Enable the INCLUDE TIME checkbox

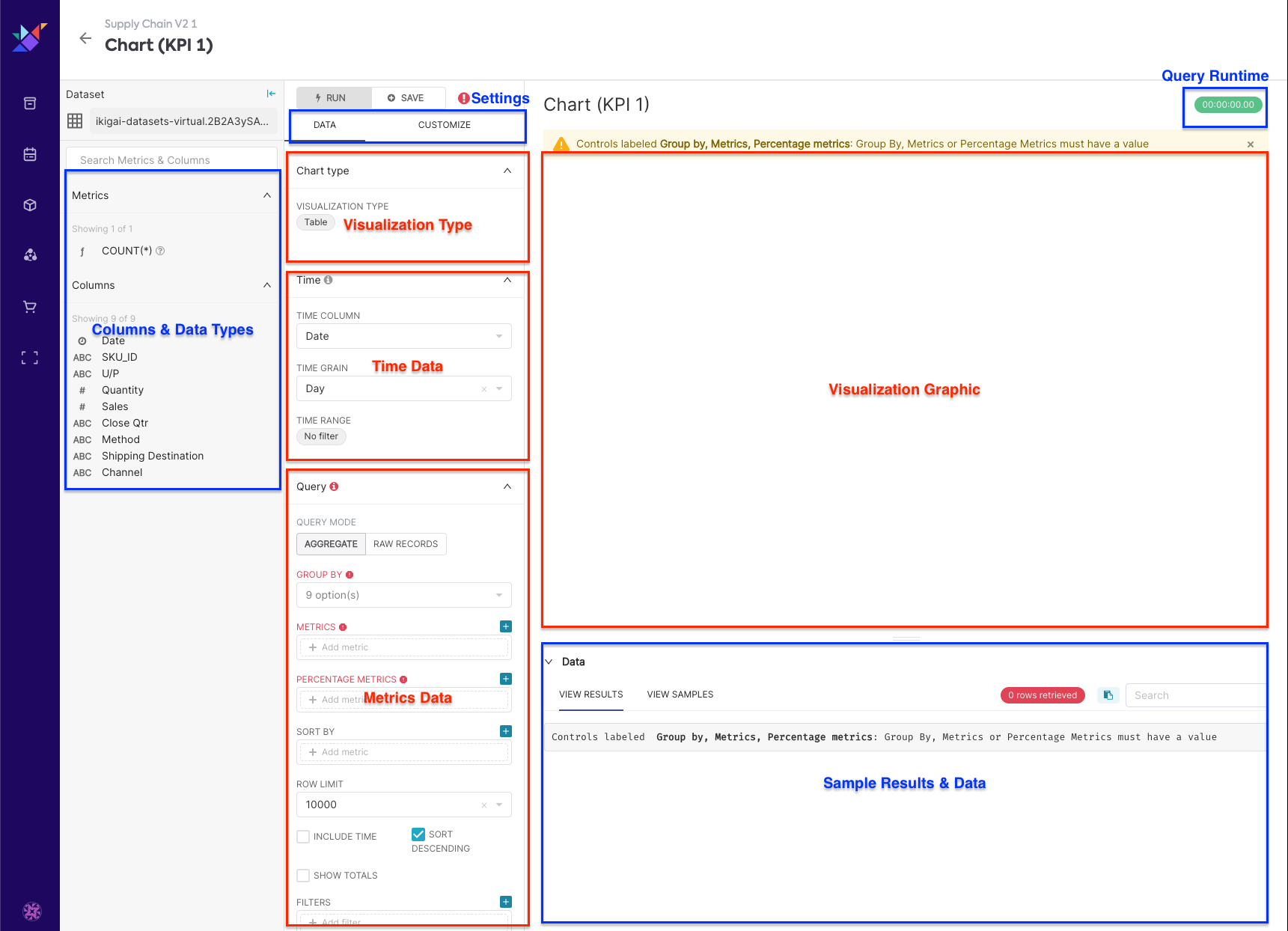tap(303, 837)
